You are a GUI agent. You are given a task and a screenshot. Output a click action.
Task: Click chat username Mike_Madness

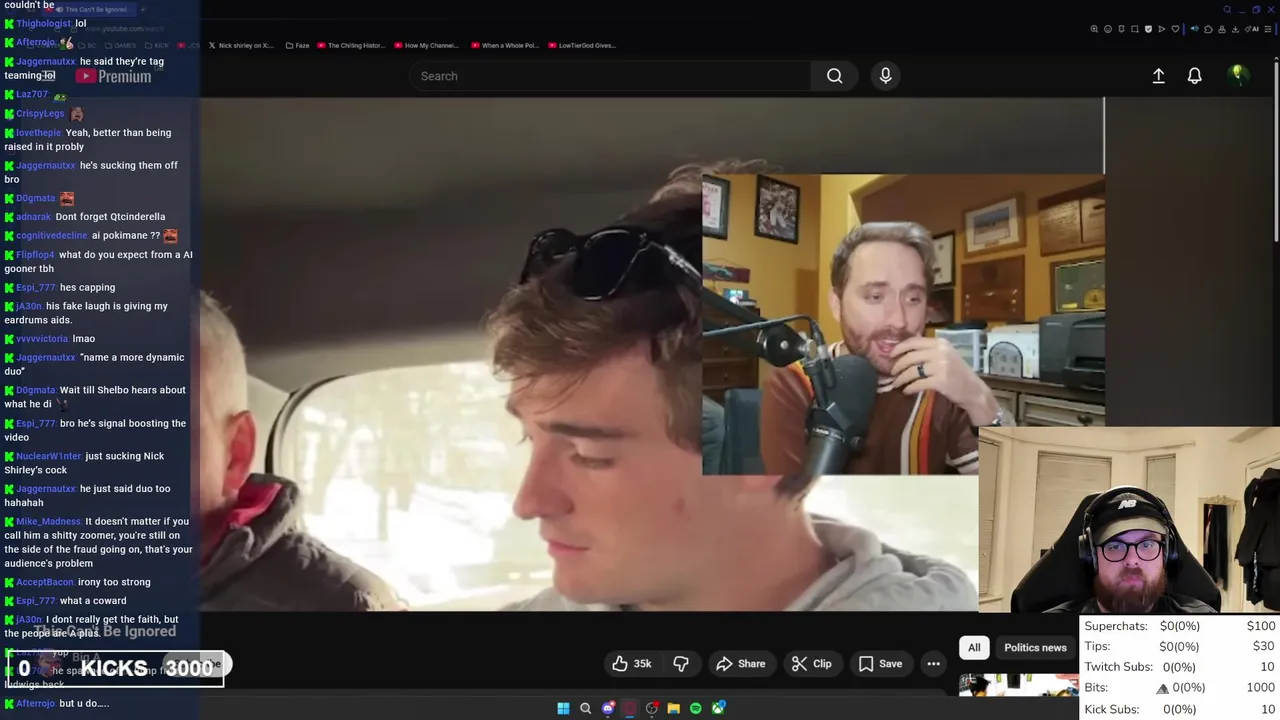[48, 521]
